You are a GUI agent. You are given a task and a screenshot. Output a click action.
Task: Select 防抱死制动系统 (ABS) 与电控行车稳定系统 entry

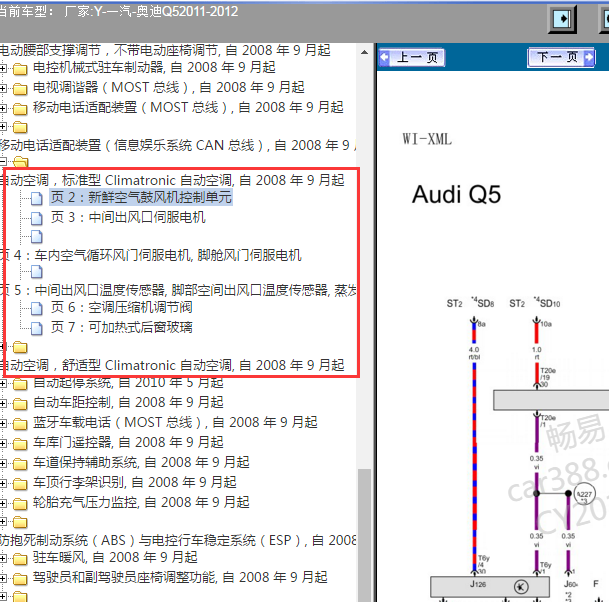click(x=178, y=540)
